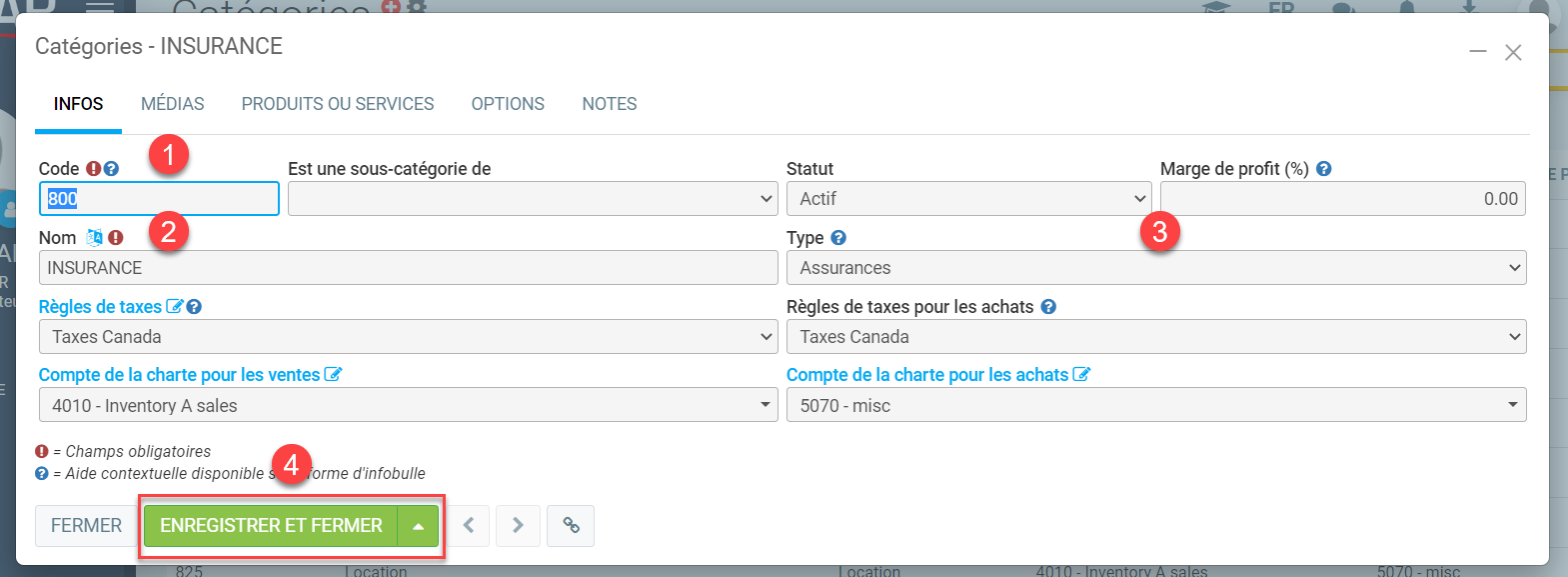Expand the Est une sous-catégorie de dropdown
1568x577 pixels.
(532, 199)
